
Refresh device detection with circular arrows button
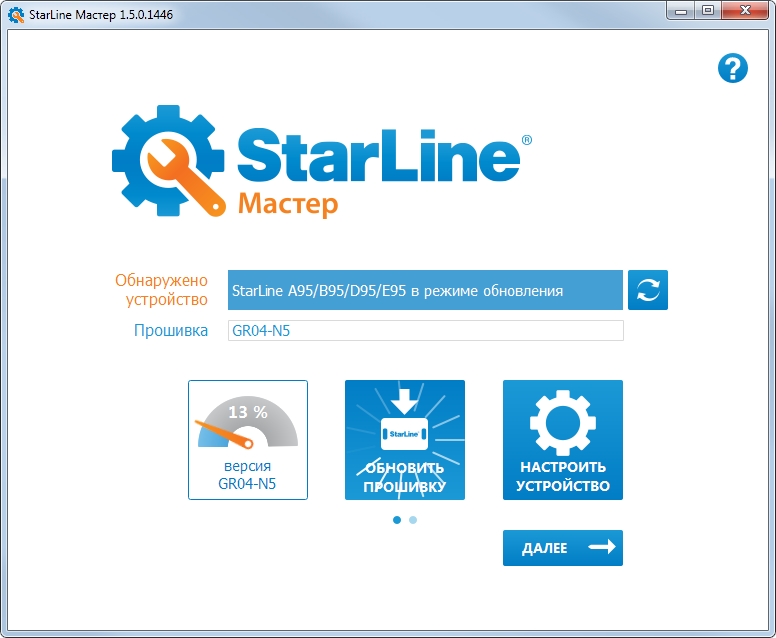point(648,290)
